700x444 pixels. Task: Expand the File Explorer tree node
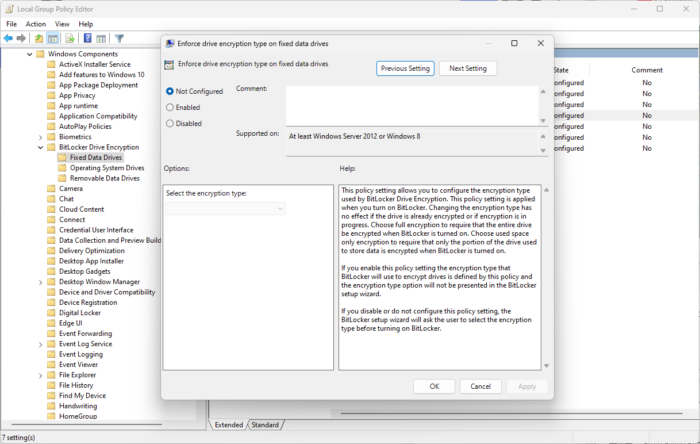(40, 375)
